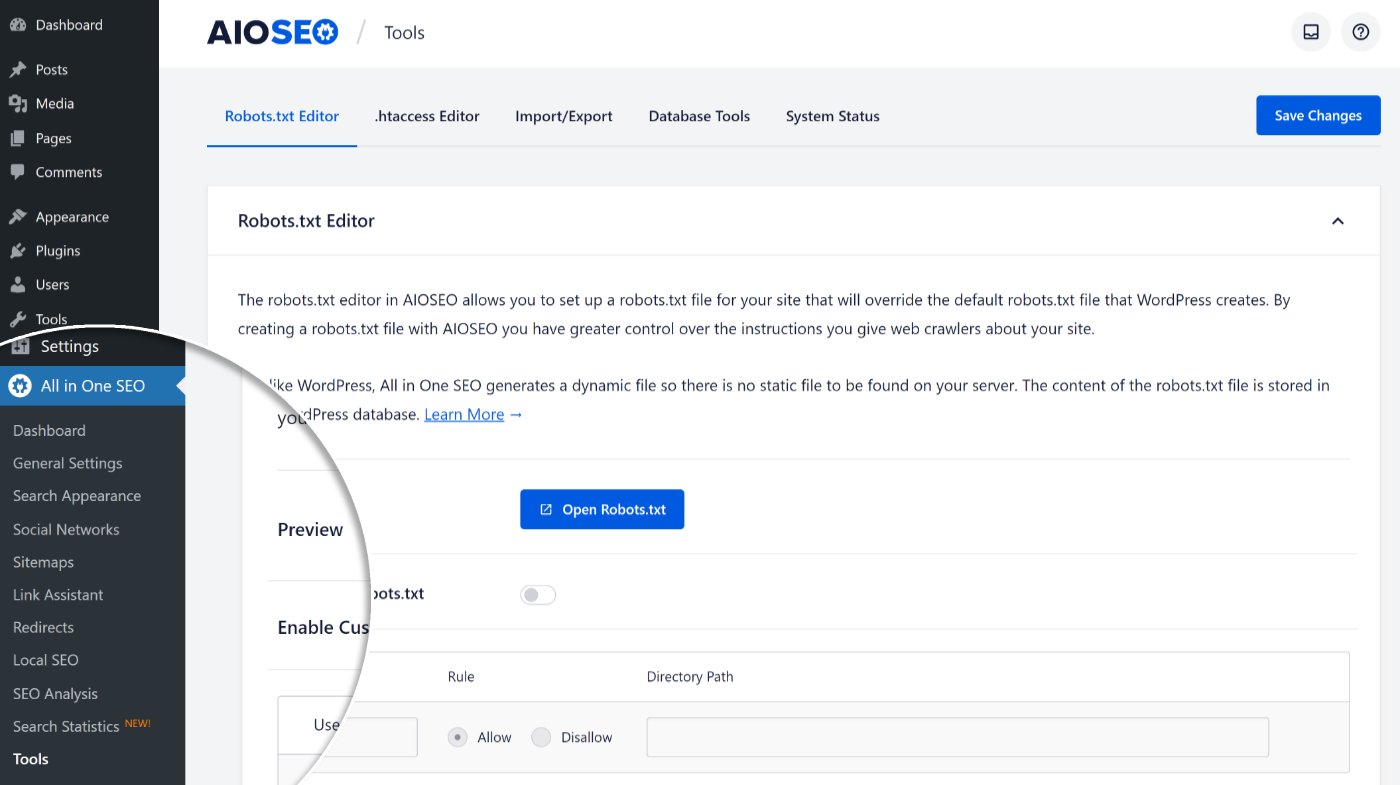This screenshot has height=785, width=1400.
Task: Open Link Assistant submenu item
Action: point(58,594)
